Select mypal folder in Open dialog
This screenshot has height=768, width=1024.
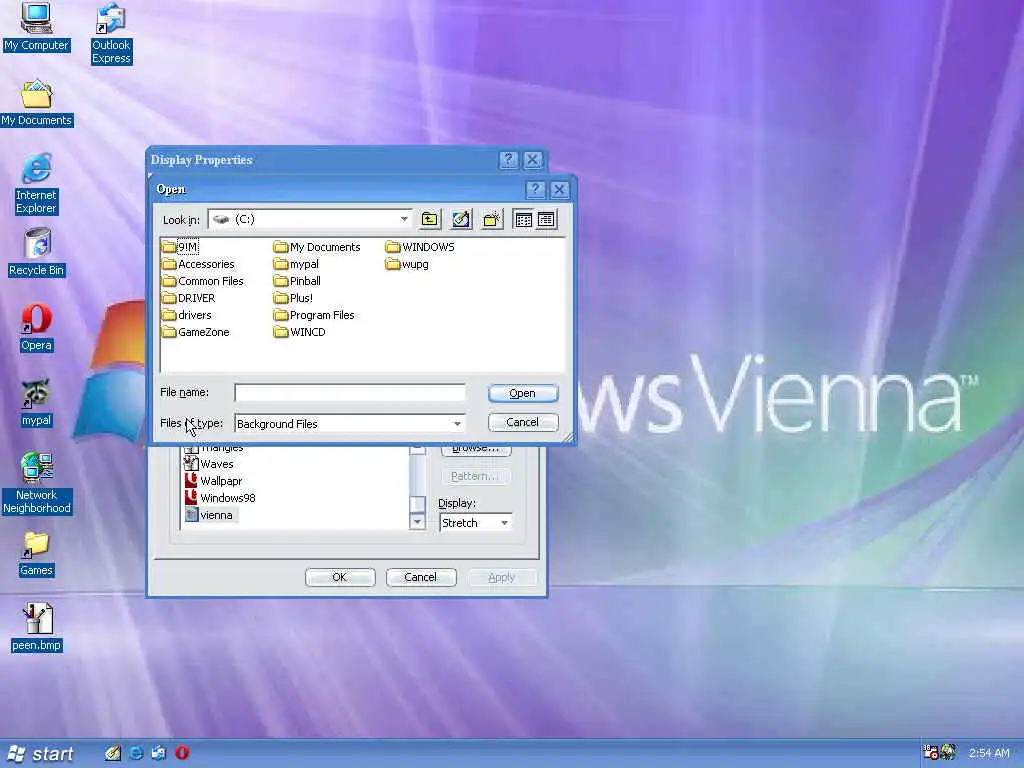296,264
